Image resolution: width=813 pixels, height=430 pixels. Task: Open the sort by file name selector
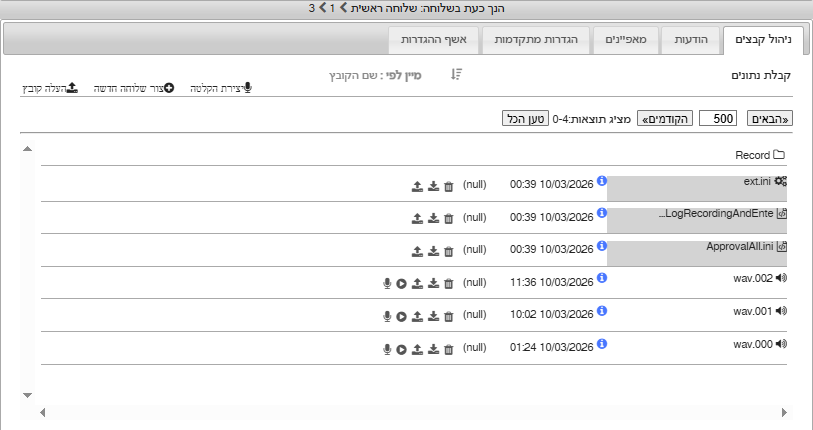point(376,75)
